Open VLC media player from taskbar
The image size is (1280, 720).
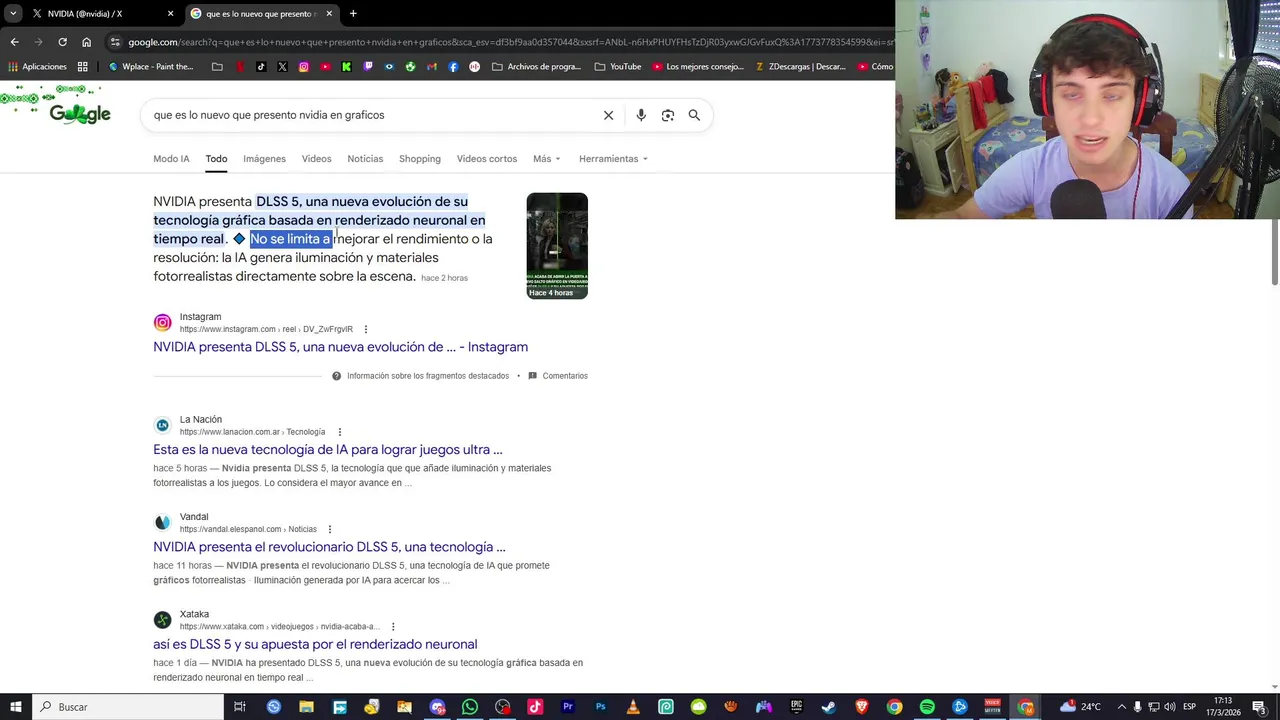[633, 707]
